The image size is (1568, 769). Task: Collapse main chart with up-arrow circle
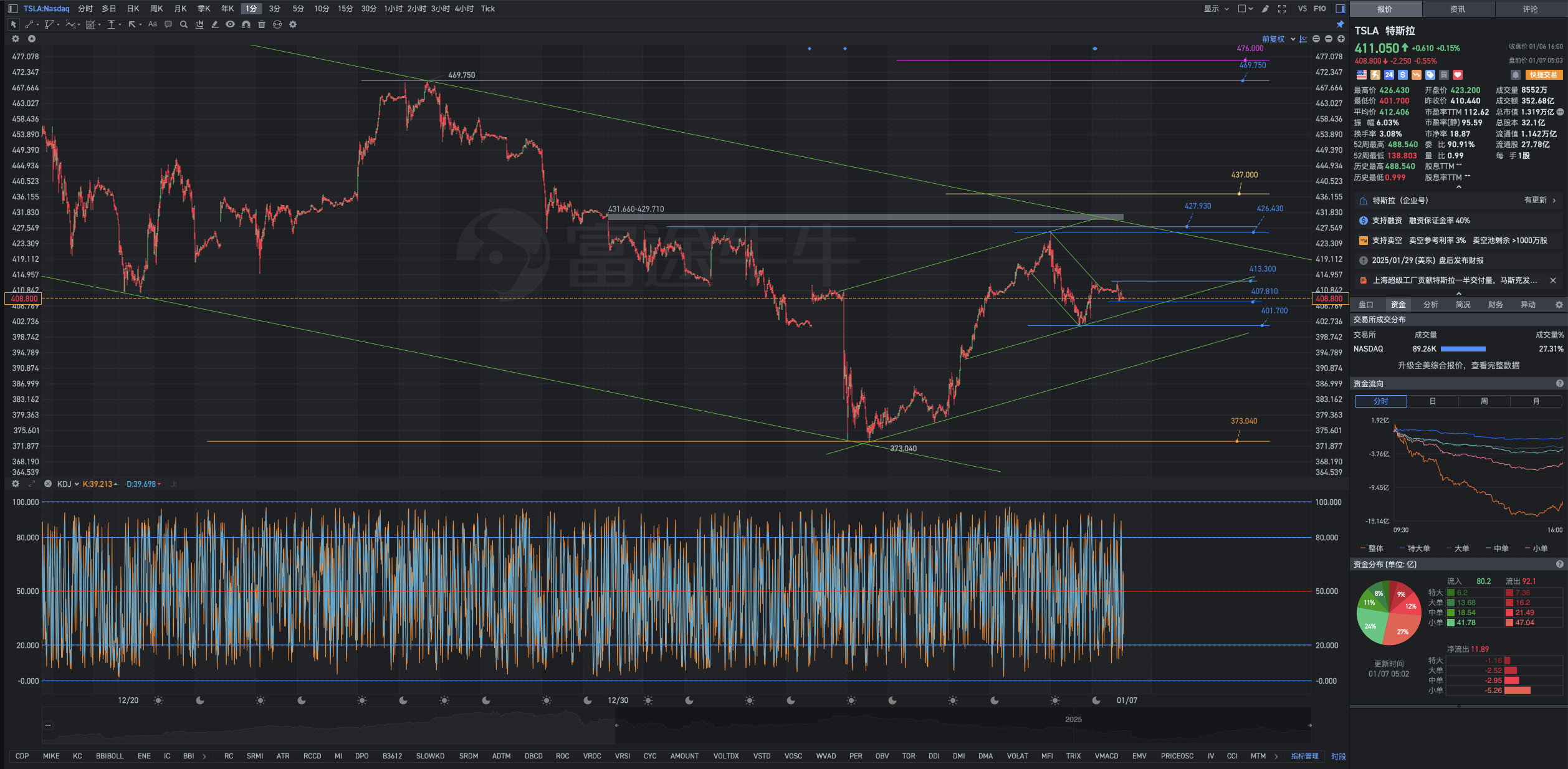pyautogui.click(x=32, y=39)
